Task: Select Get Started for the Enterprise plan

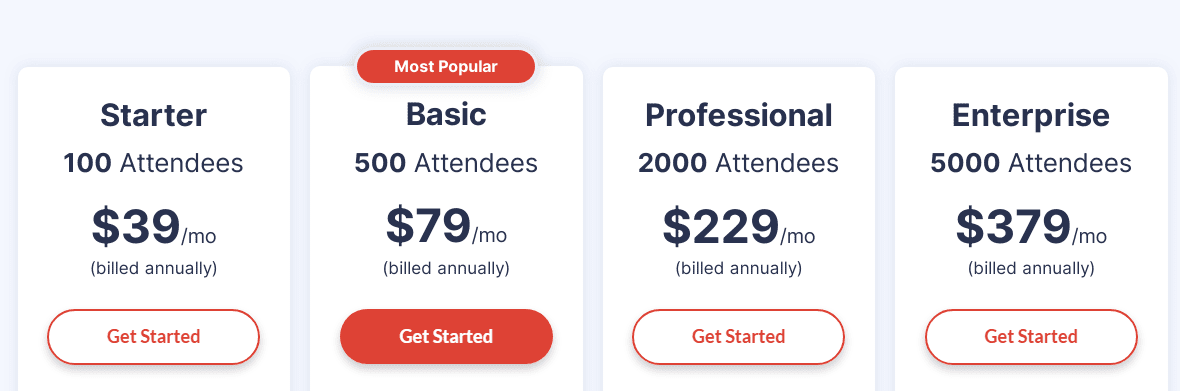Action: (x=1031, y=336)
